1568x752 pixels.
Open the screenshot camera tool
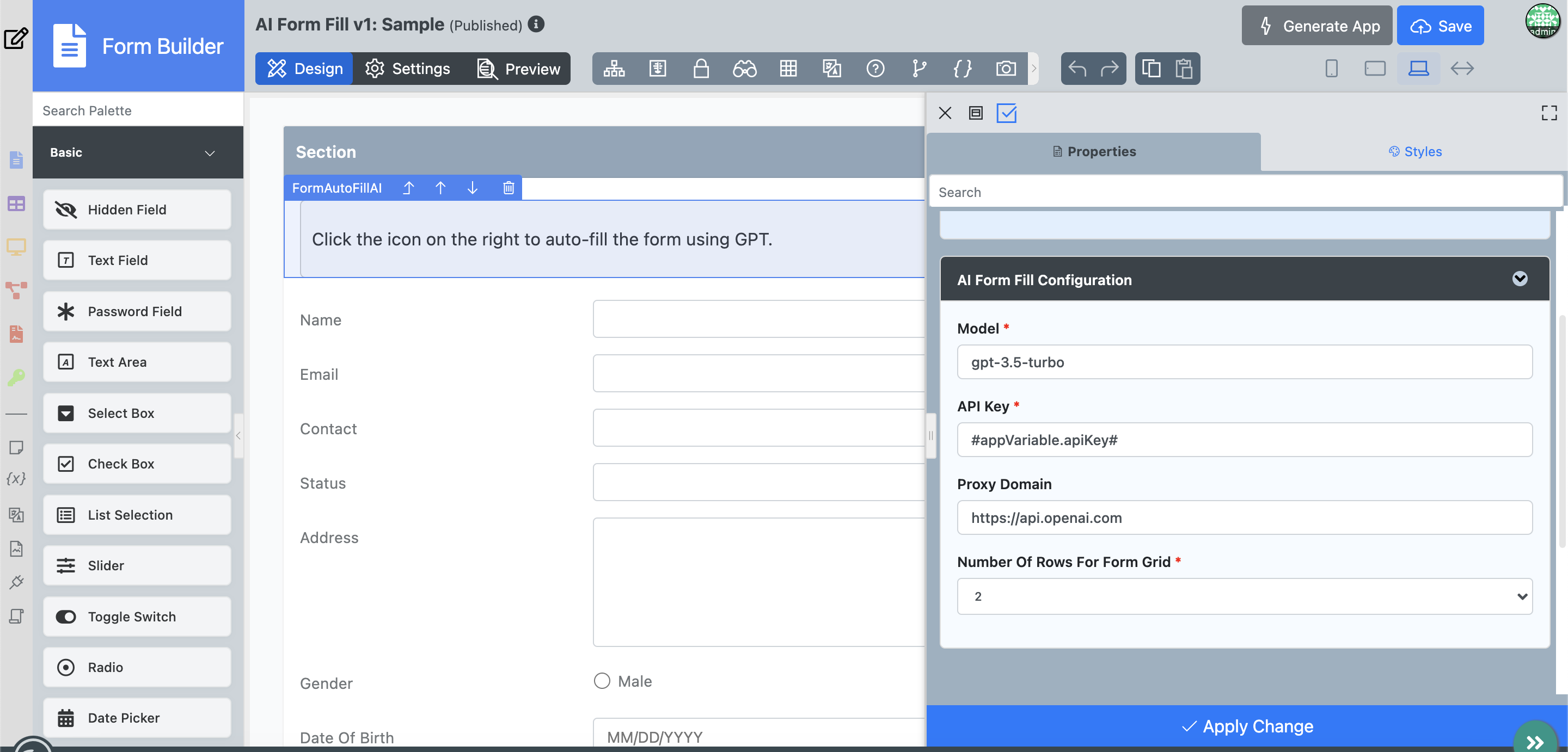[x=1006, y=68]
